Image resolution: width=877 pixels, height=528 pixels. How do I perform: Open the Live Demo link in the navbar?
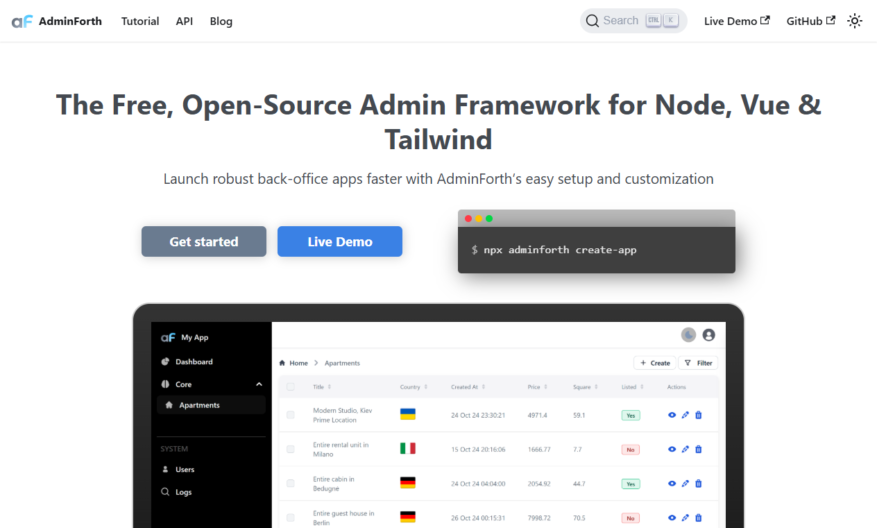(737, 21)
